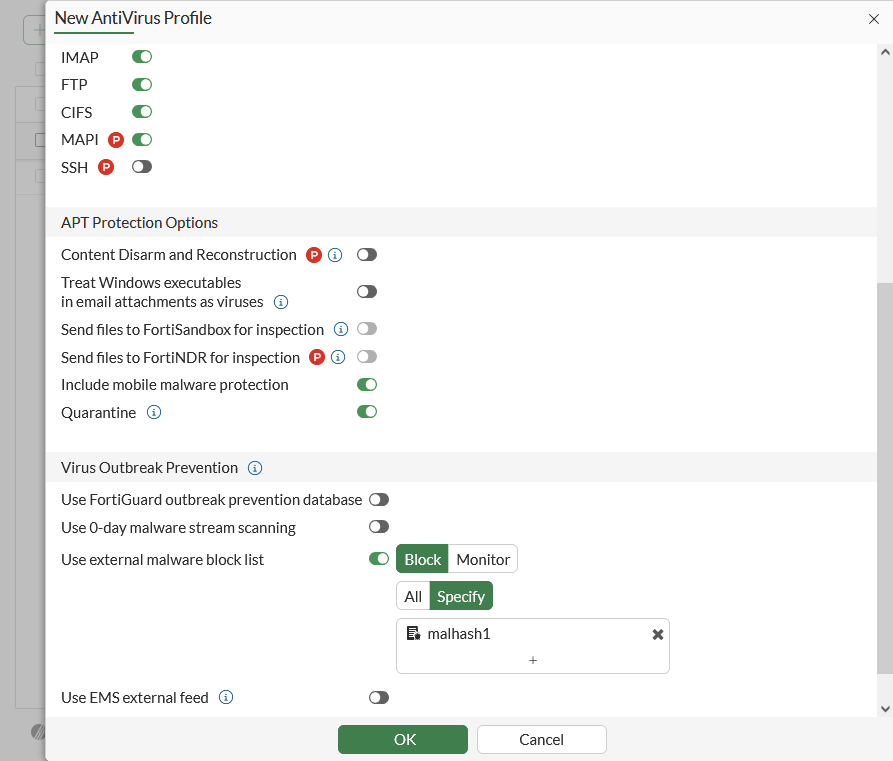This screenshot has height=761, width=893.
Task: Select the All option for block list
Action: point(413,597)
